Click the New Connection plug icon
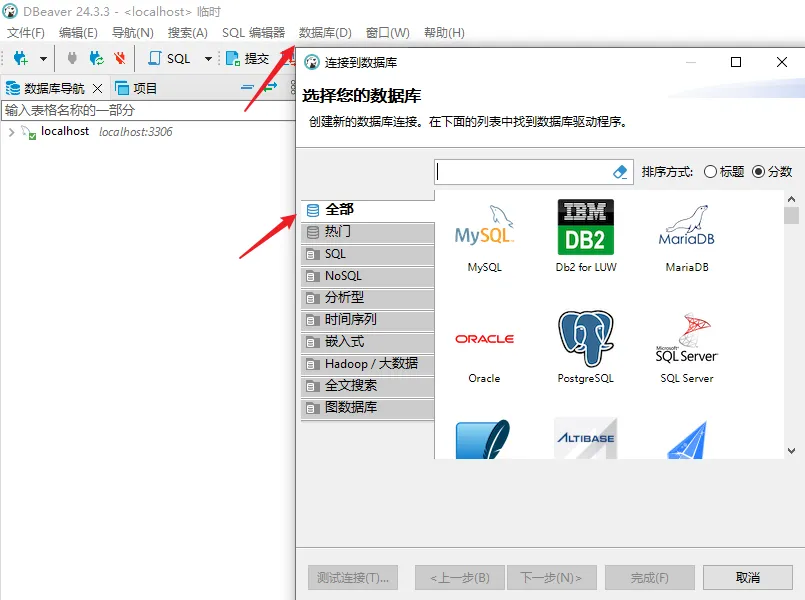Viewport: 805px width, 600px height. tap(21, 59)
